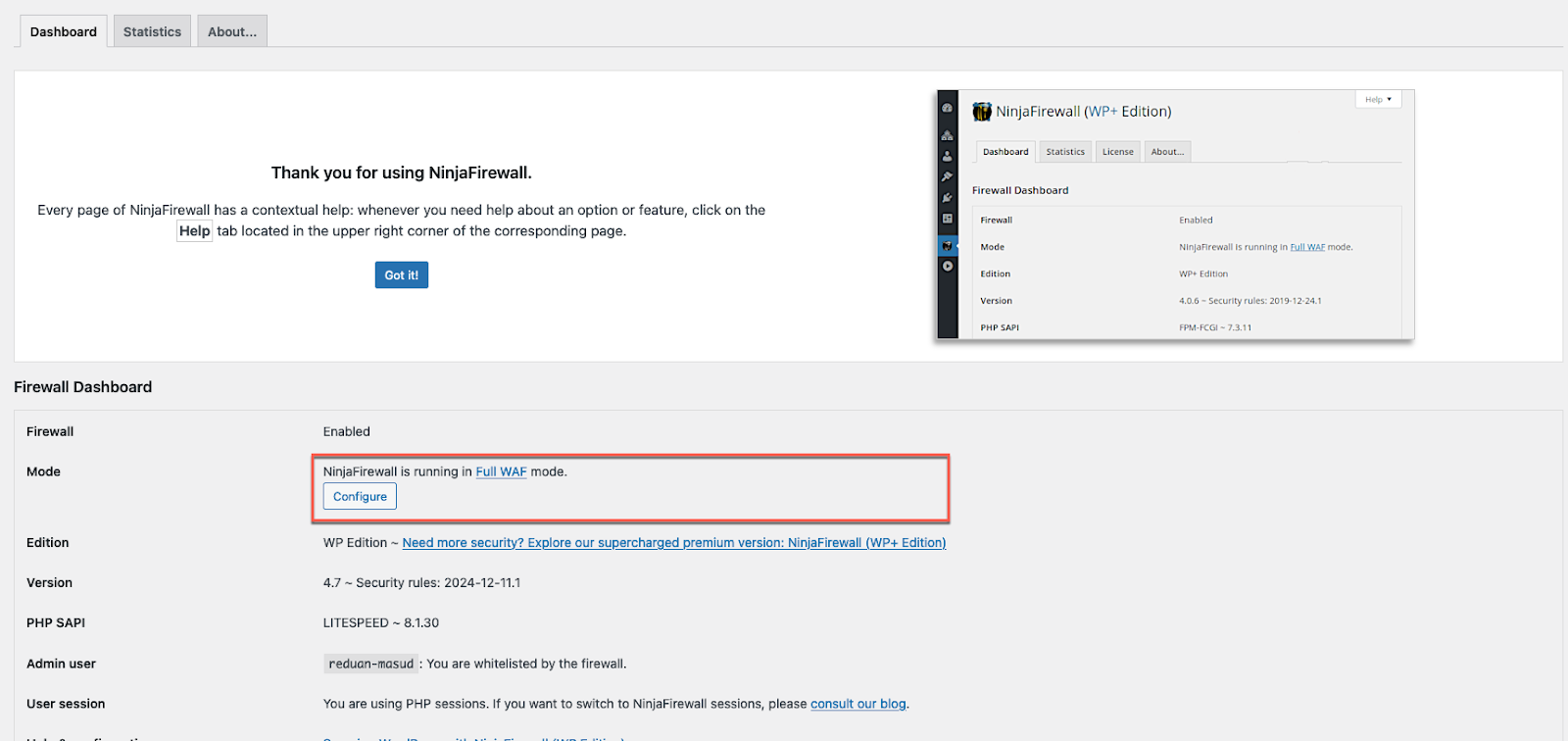Click the gauge icon in preview sidebar
Screen dimensions: 1568x741
[947, 108]
